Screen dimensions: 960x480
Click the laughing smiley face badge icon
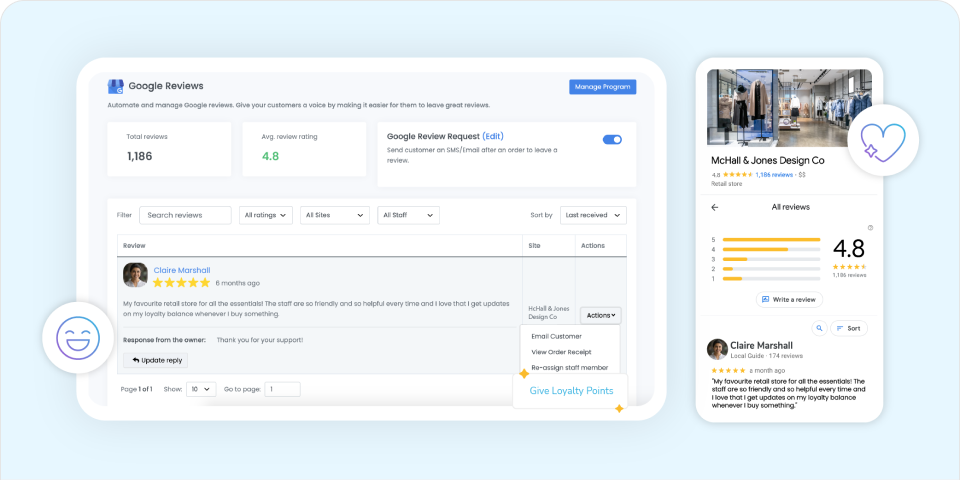click(x=78, y=337)
